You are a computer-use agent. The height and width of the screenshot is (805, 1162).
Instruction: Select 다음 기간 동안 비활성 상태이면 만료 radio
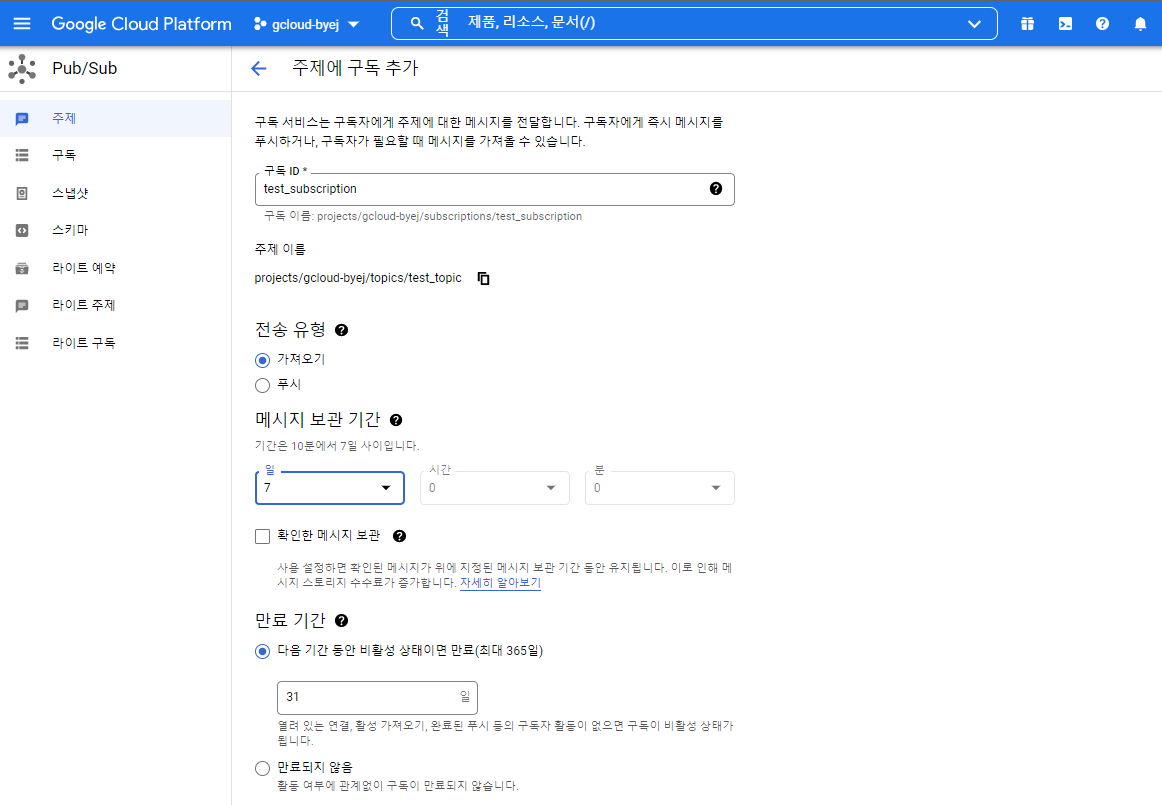click(262, 652)
